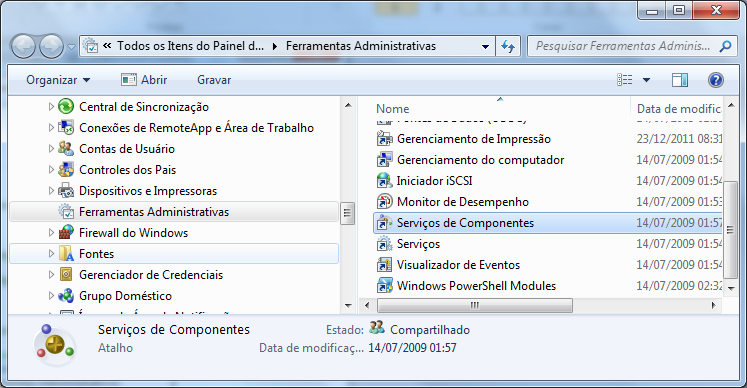The image size is (747, 388).
Task: Click the Fontes folder icon
Action: 66,254
